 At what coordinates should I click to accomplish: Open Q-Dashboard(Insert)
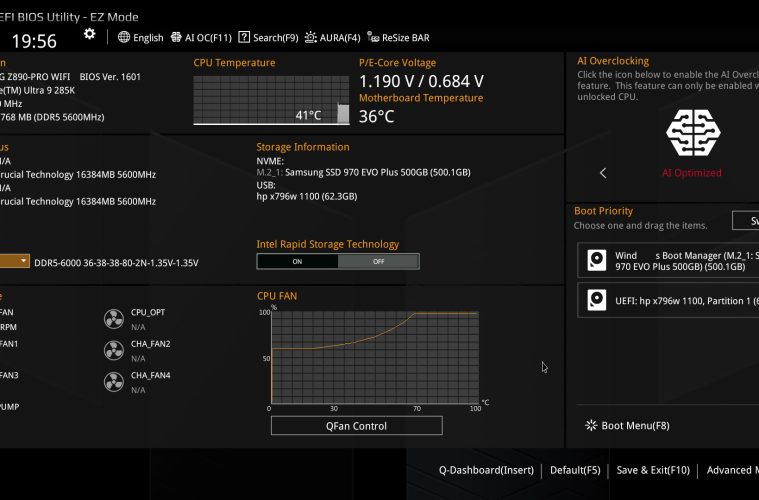click(486, 470)
